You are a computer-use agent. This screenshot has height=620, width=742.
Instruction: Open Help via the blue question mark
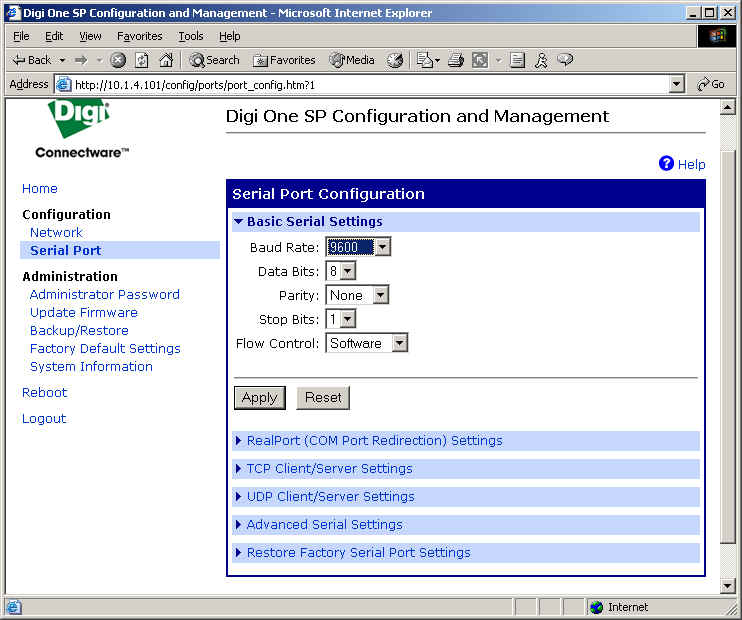coord(667,164)
